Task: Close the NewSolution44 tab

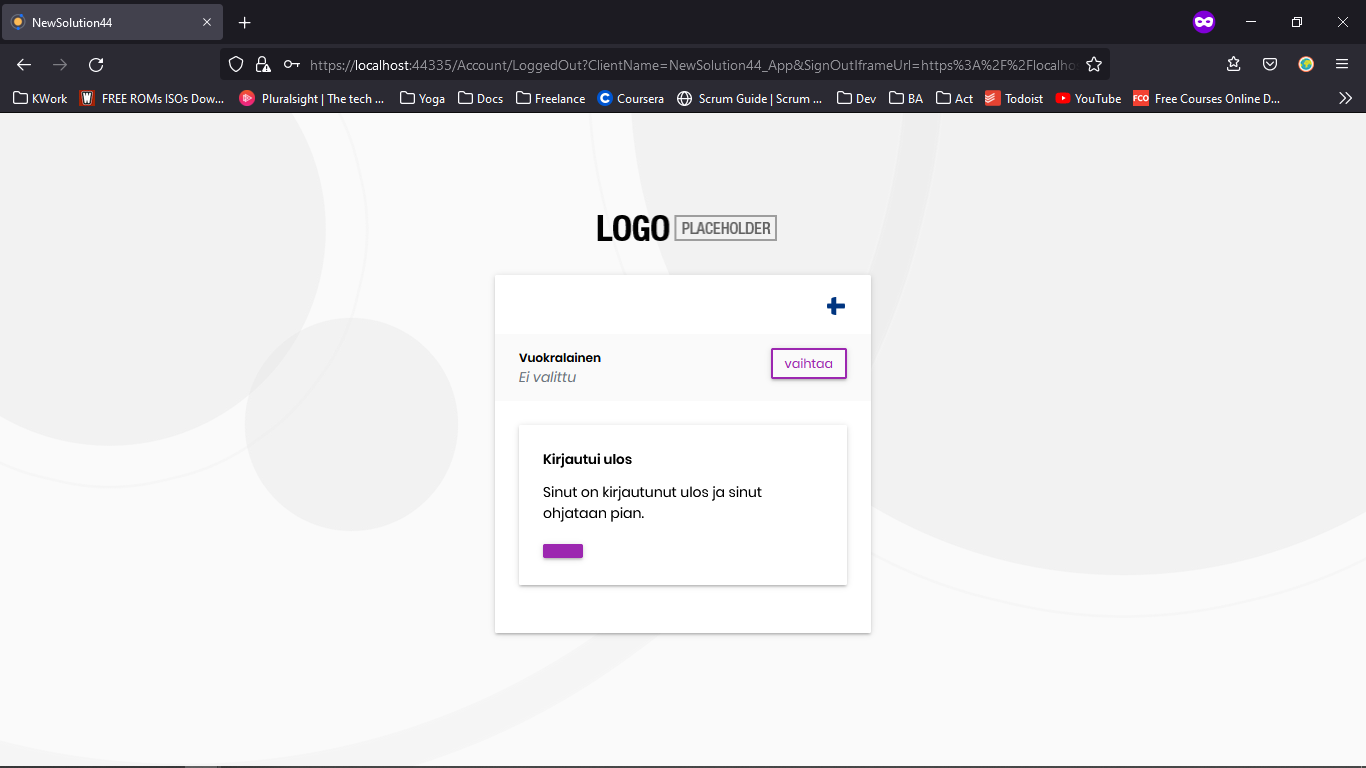Action: [x=207, y=22]
